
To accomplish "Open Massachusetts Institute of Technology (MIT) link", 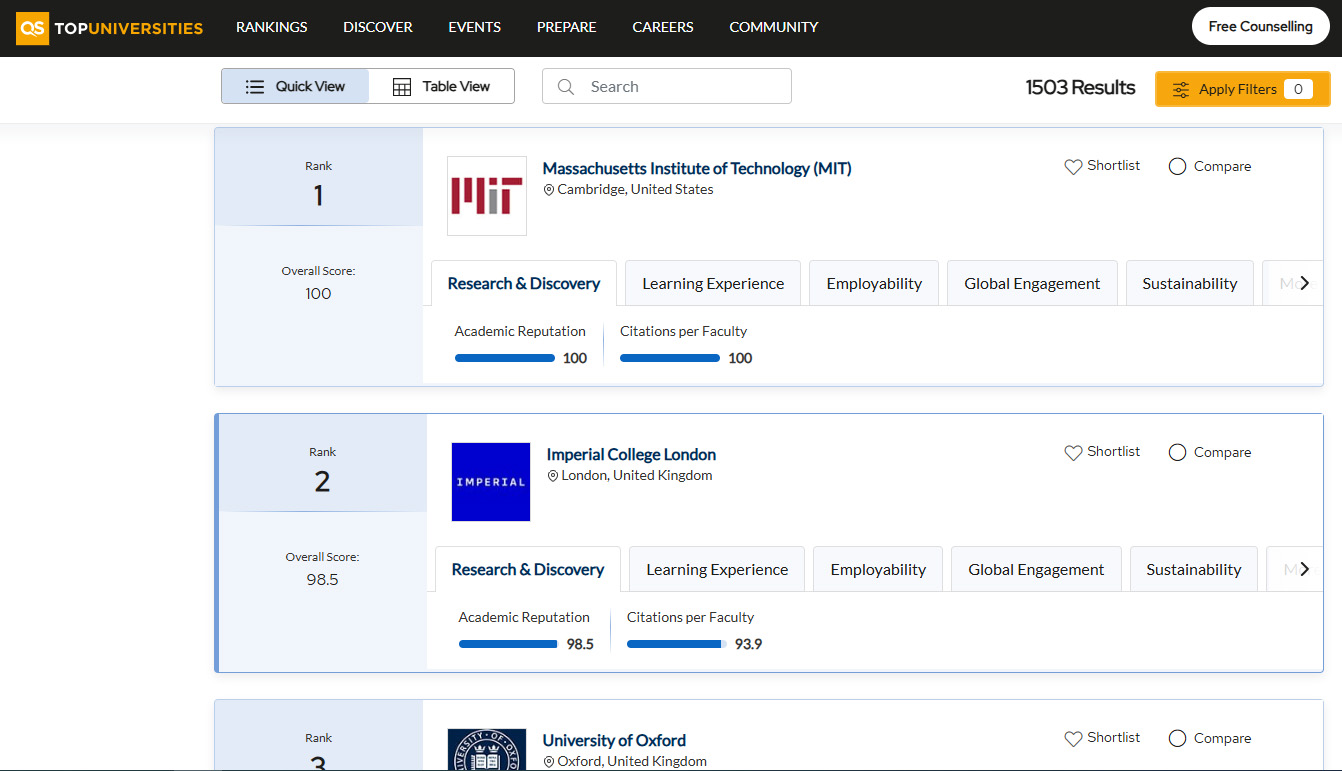I will (x=697, y=168).
